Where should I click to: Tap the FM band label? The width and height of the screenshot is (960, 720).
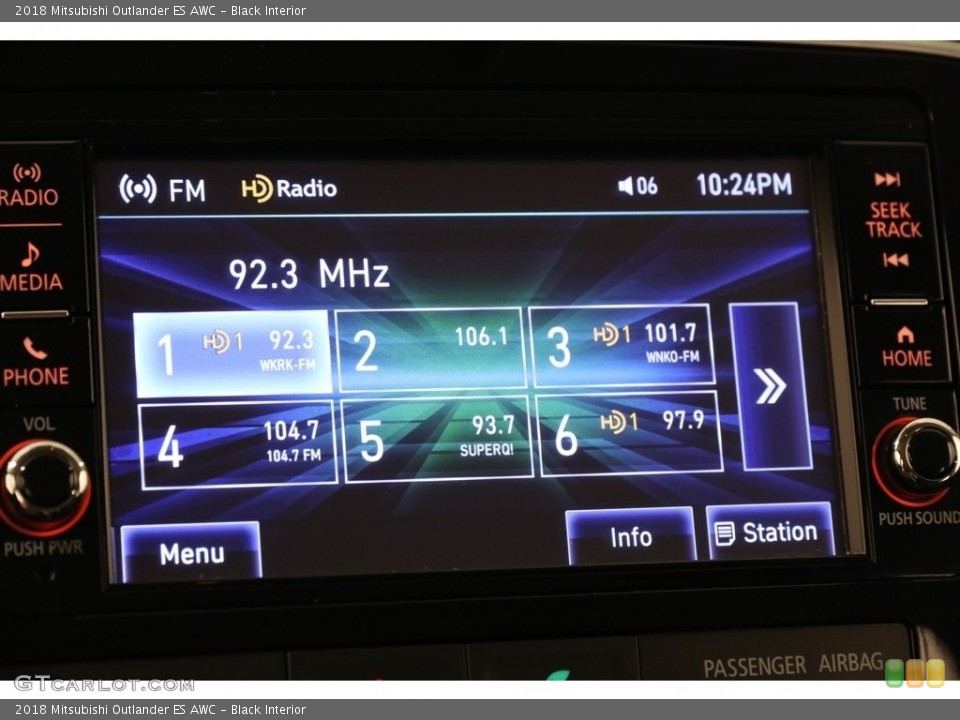tap(187, 190)
